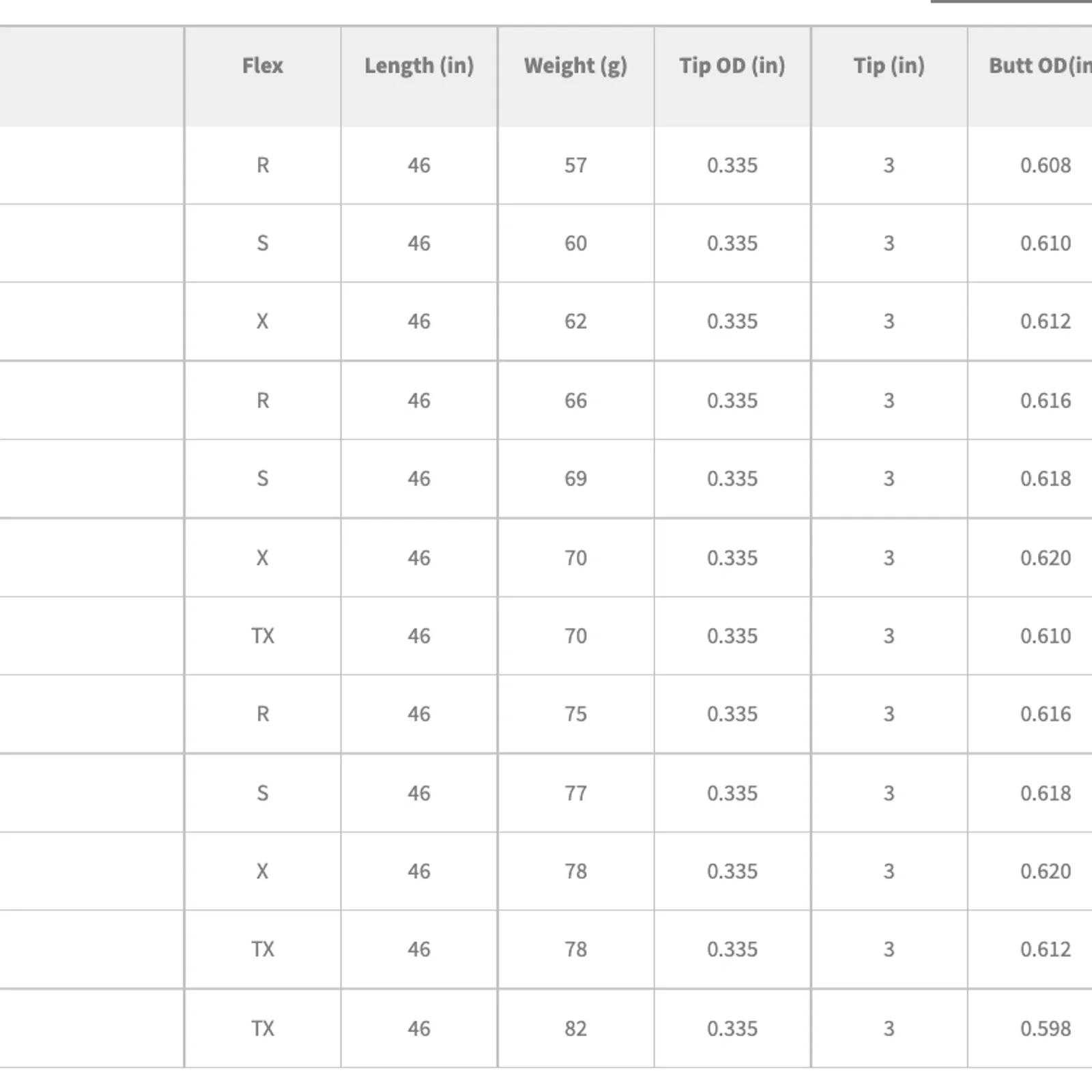Click the R flex cell in the 57-gram row
Image resolution: width=1092 pixels, height=1092 pixels.
[262, 165]
